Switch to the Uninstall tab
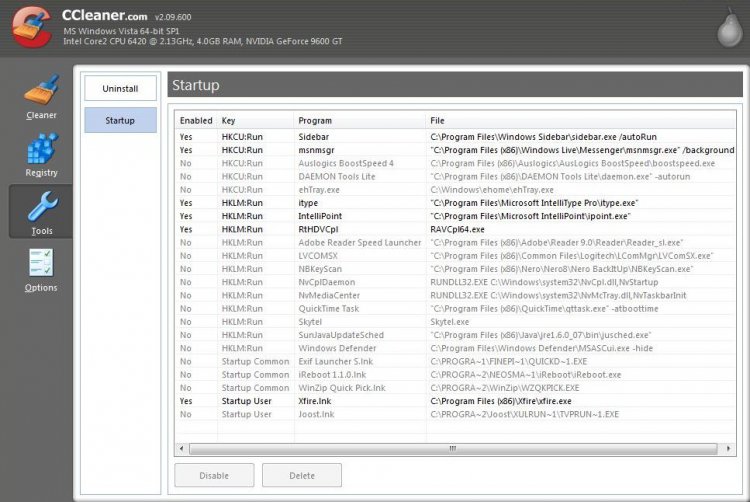Screen dimensions: 750x502 click(121, 88)
